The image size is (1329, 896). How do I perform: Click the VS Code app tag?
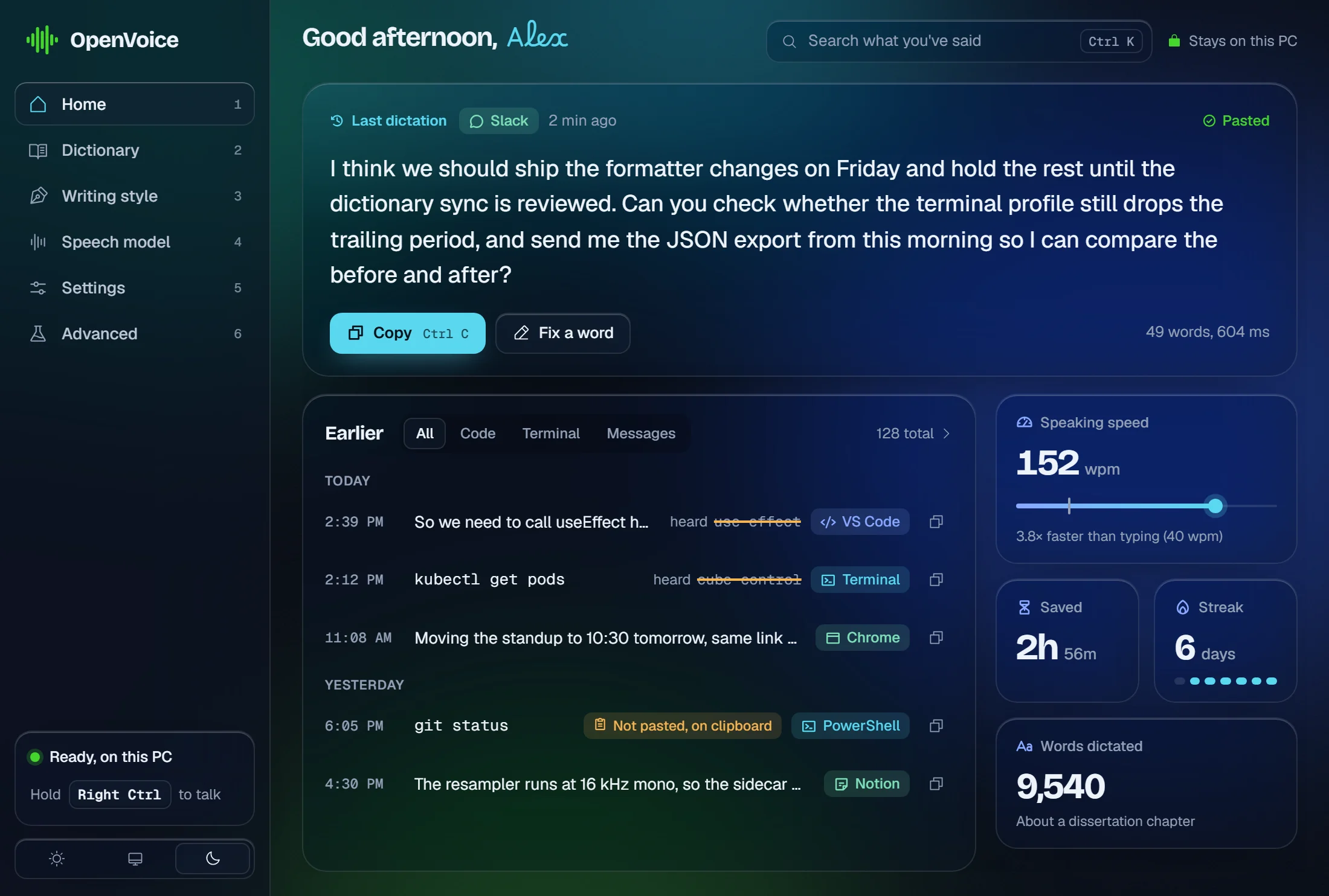860,522
